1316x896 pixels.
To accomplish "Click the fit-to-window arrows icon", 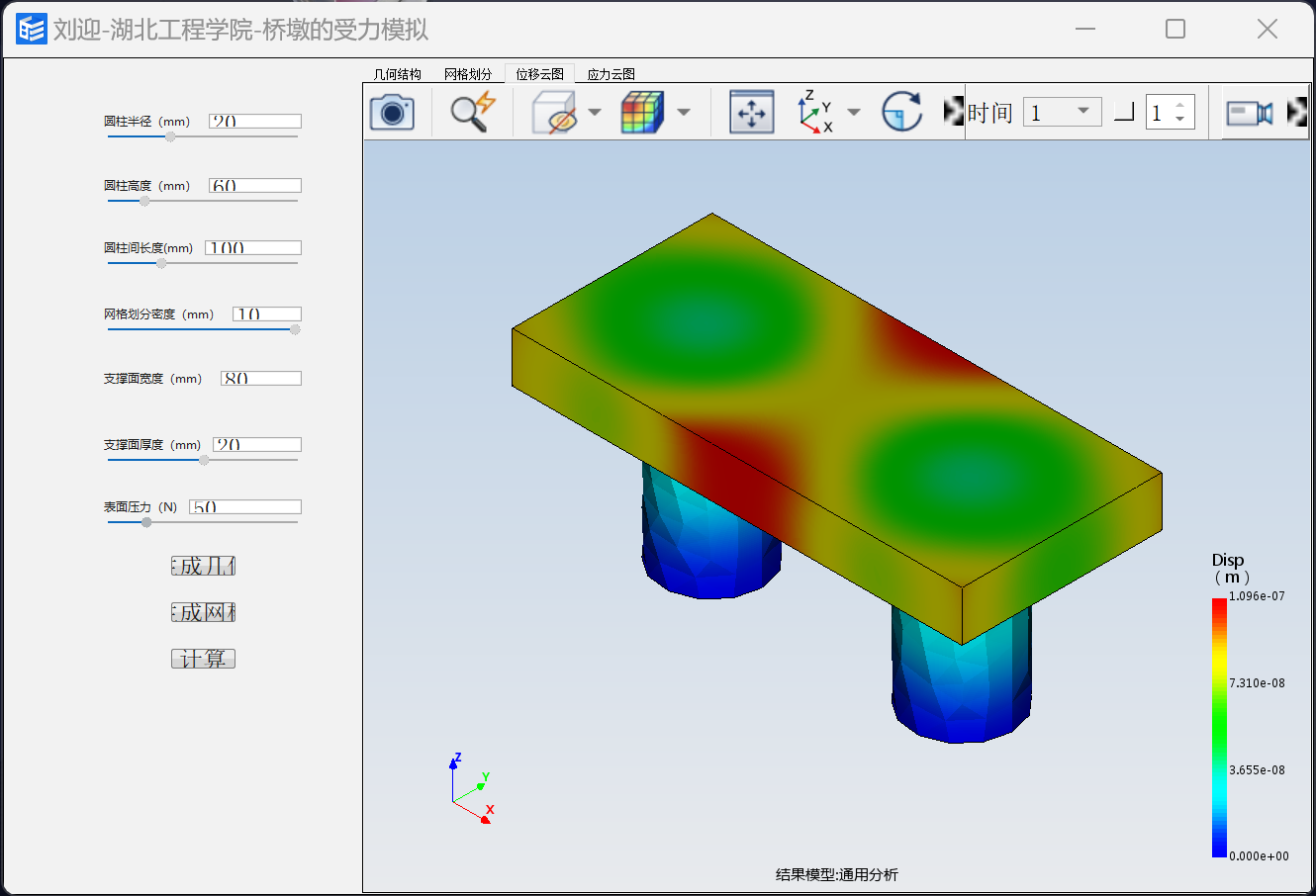I will click(752, 112).
